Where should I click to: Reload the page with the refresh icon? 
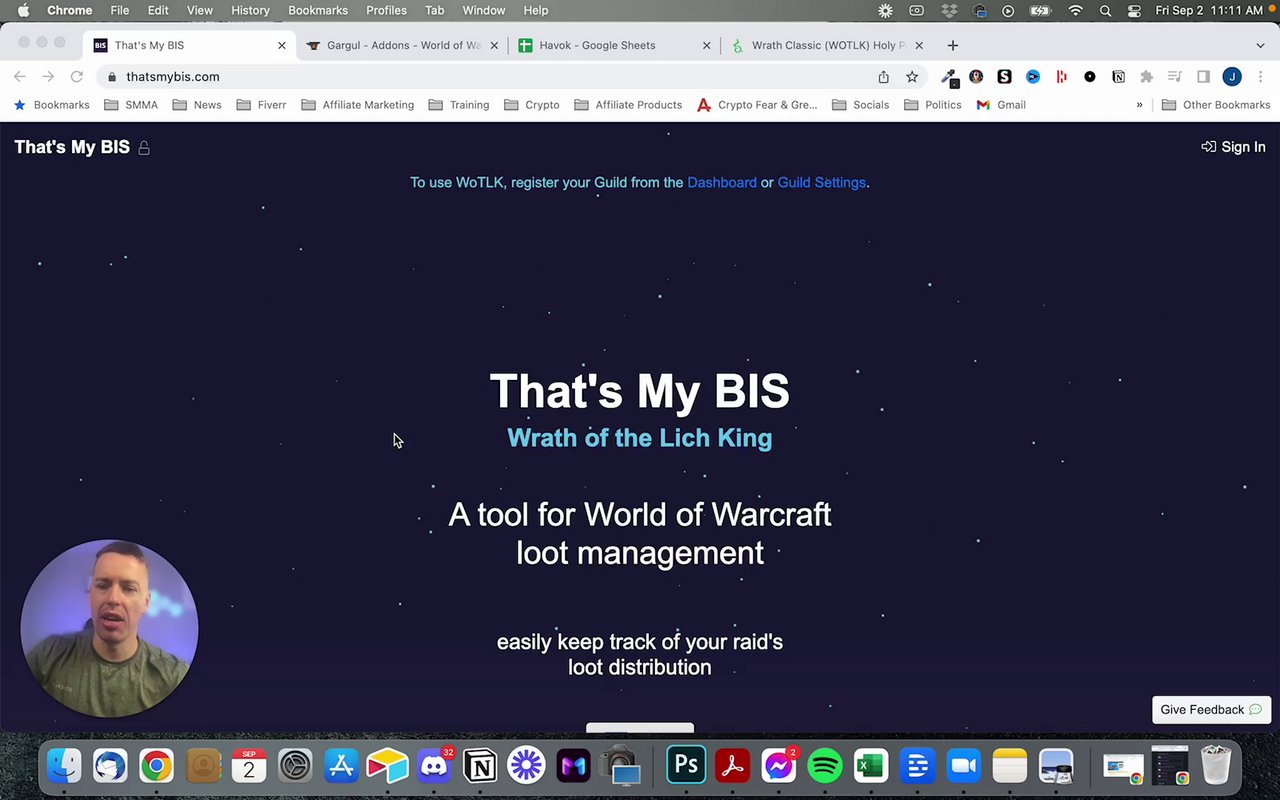click(76, 77)
